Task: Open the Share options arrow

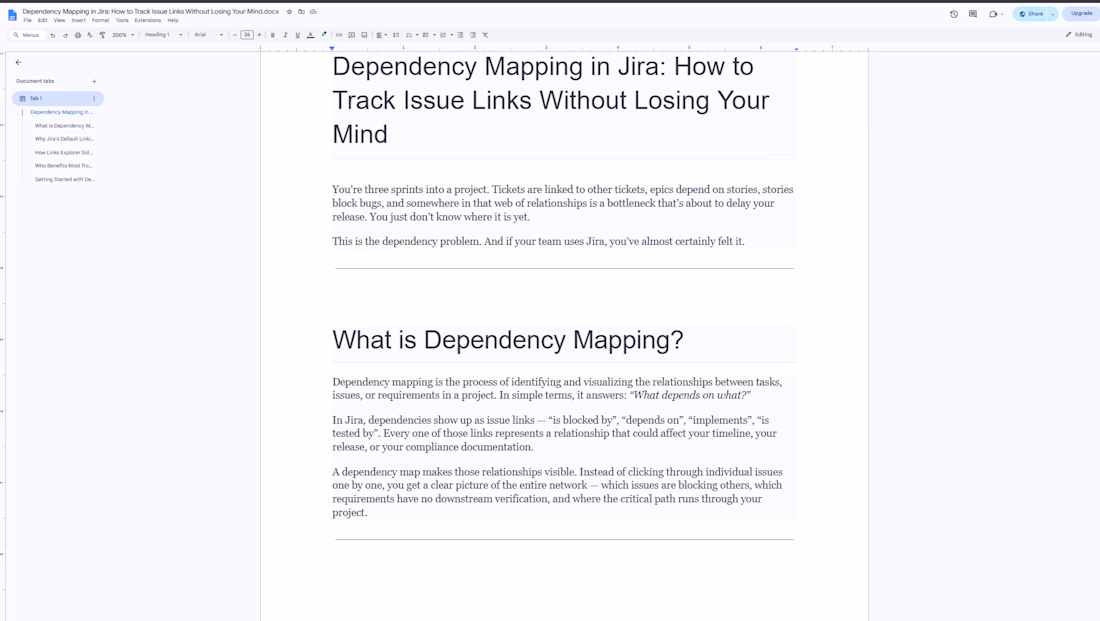Action: pyautogui.click(x=1053, y=14)
